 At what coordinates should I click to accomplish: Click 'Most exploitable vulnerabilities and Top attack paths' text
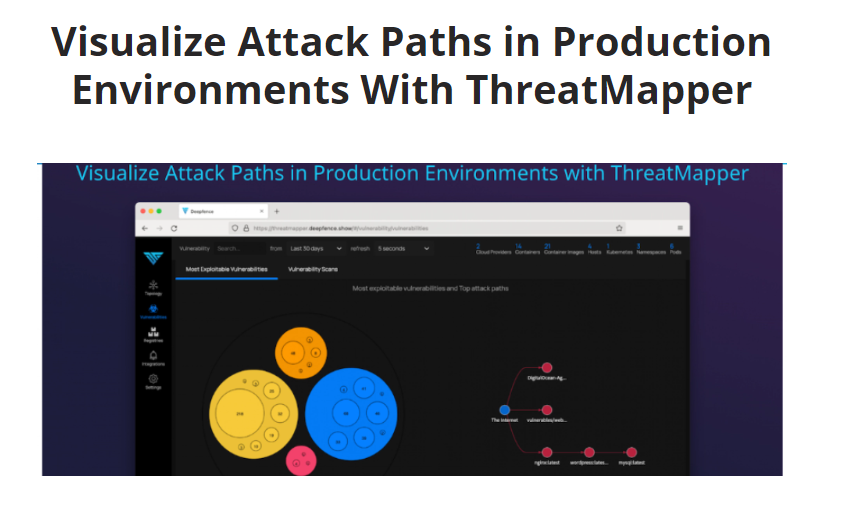[430, 289]
